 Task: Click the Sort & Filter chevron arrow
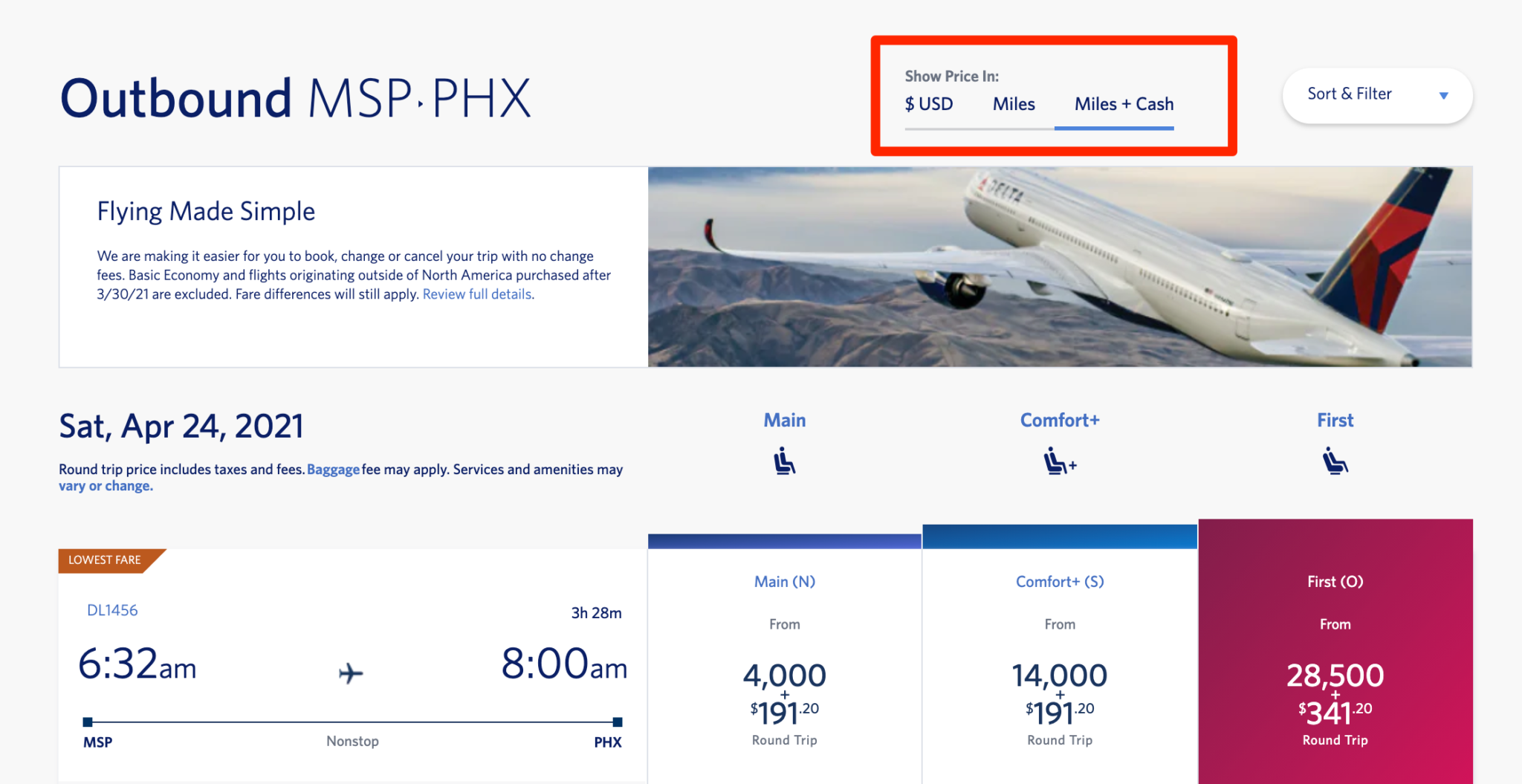(1442, 95)
